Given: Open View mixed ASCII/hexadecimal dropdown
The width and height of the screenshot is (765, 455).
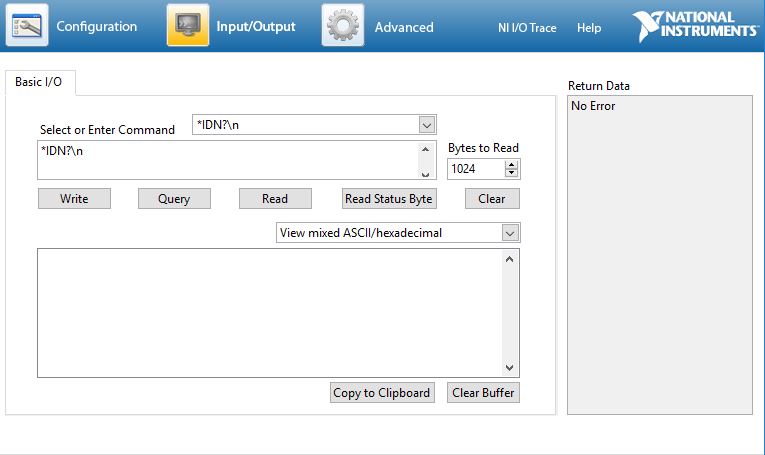Looking at the screenshot, I should click(398, 233).
